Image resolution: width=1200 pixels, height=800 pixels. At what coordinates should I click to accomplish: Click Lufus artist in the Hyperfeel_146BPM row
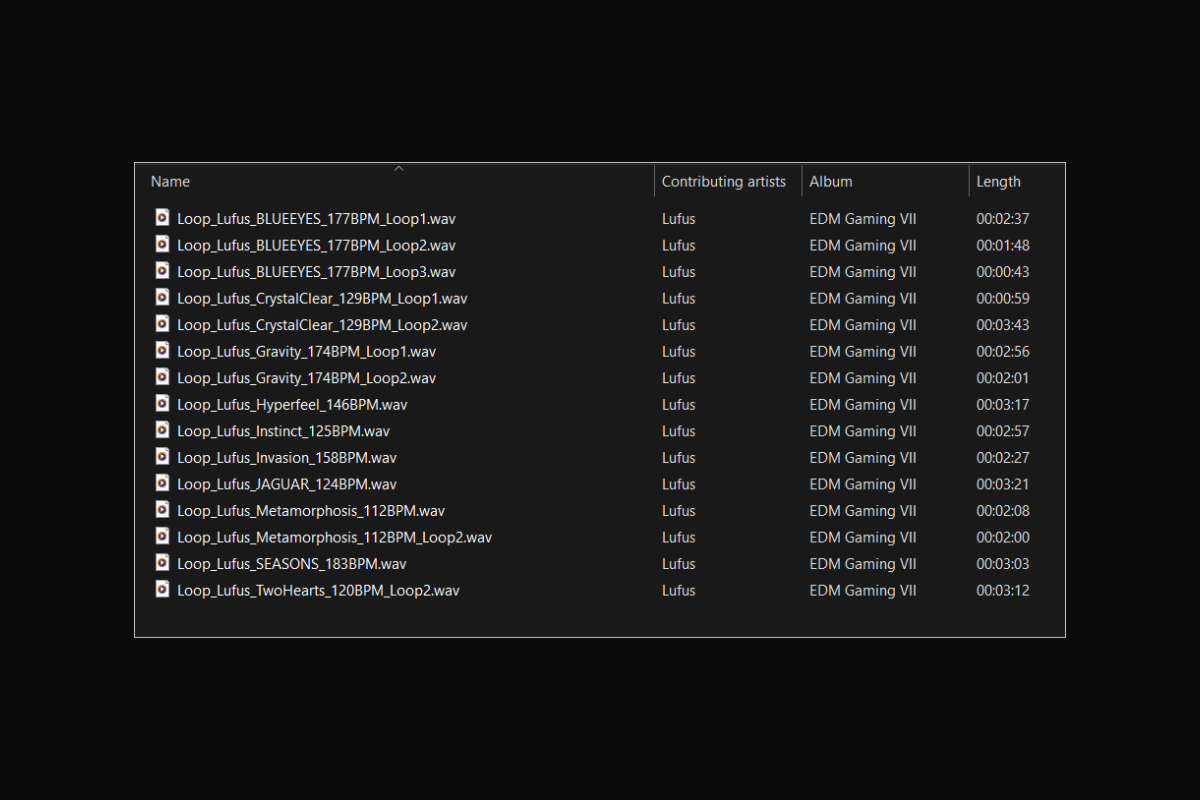(x=678, y=405)
